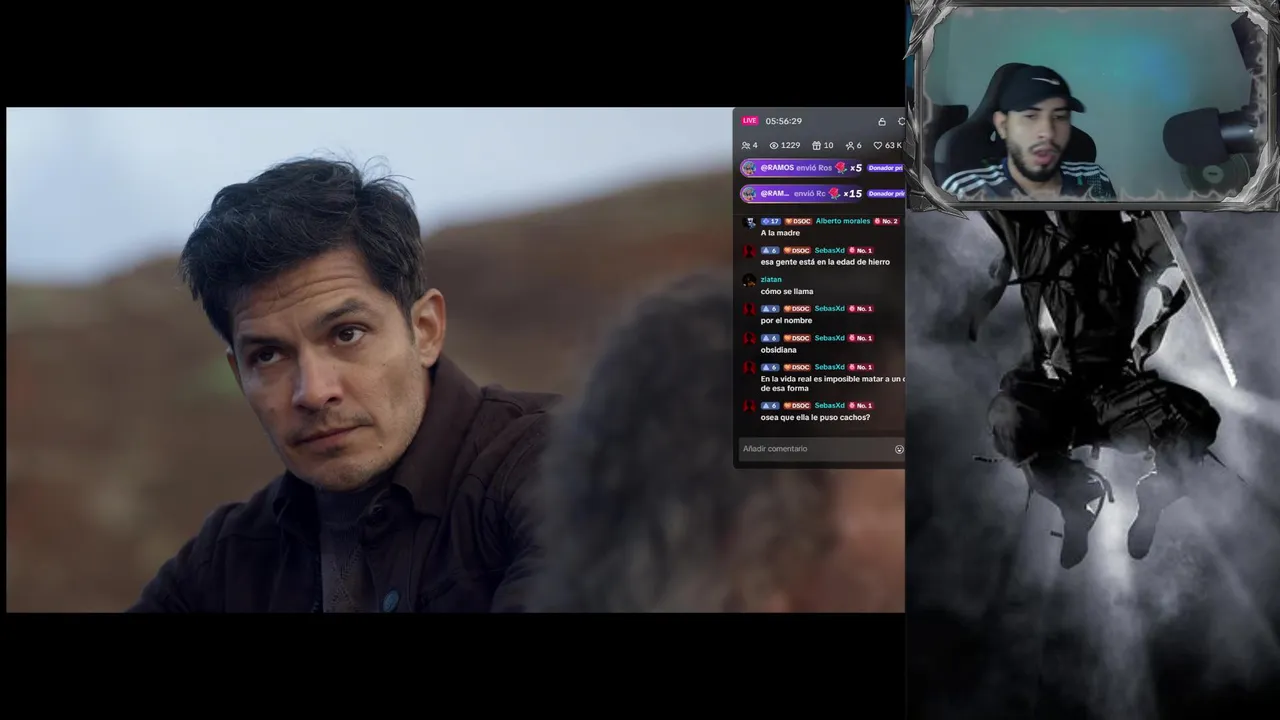Viewport: 1280px width, 720px height.
Task: Click the streamer webcam feed
Action: (x=1092, y=105)
